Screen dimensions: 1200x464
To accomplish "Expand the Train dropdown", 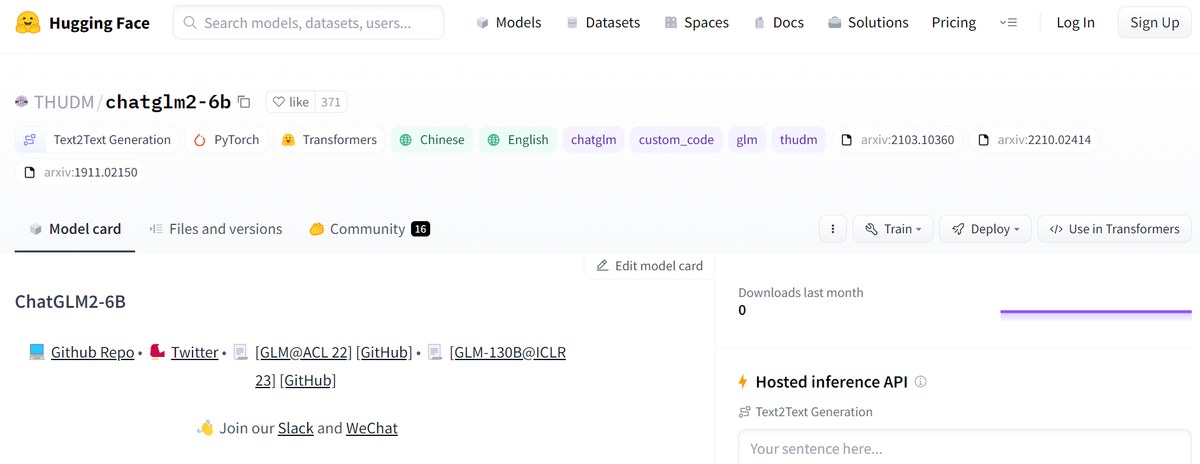I will (894, 229).
